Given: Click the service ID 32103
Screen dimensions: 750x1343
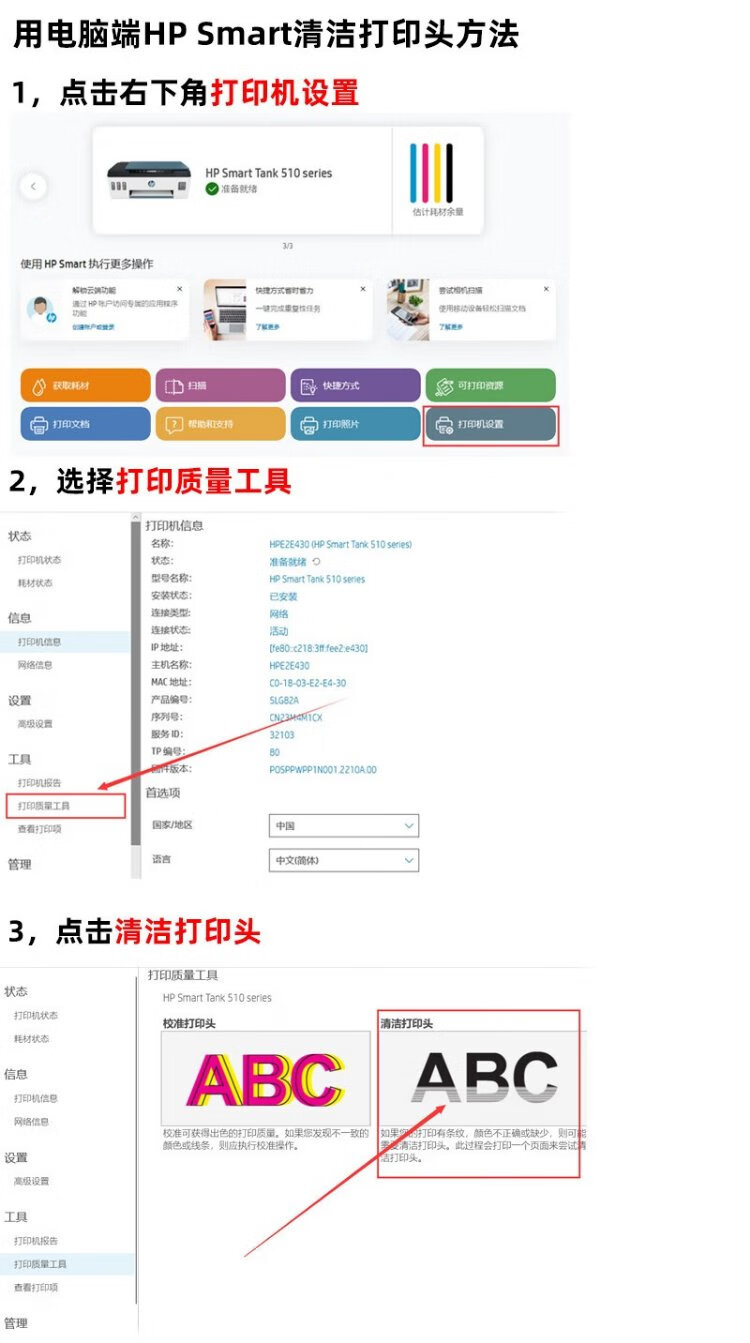Looking at the screenshot, I should 281,734.
